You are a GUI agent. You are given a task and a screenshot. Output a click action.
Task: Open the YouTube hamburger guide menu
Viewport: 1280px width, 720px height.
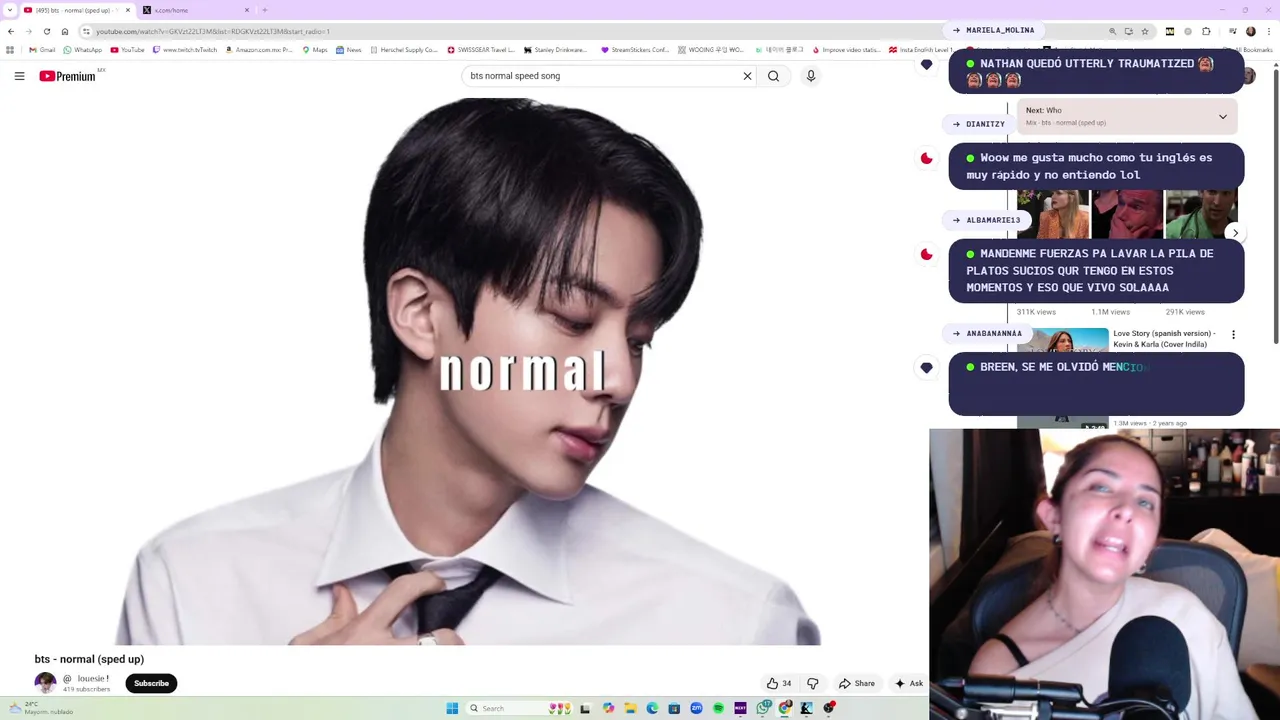coord(19,76)
